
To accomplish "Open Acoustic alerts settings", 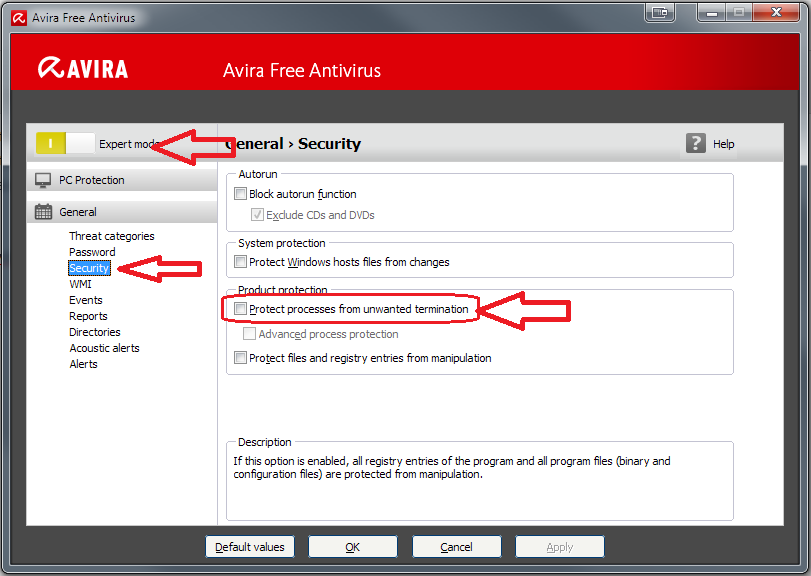I will (x=104, y=348).
